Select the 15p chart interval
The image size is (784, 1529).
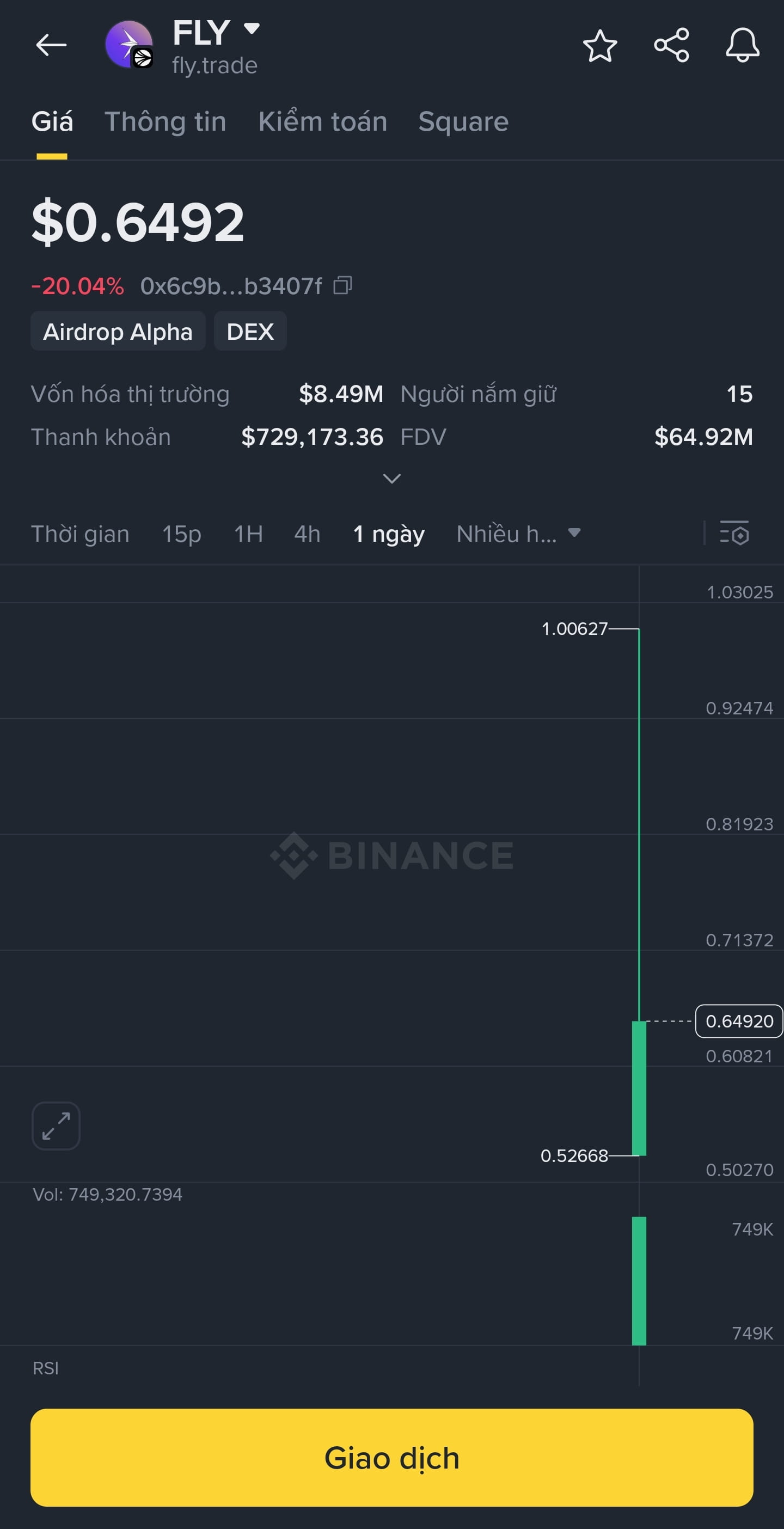click(182, 534)
